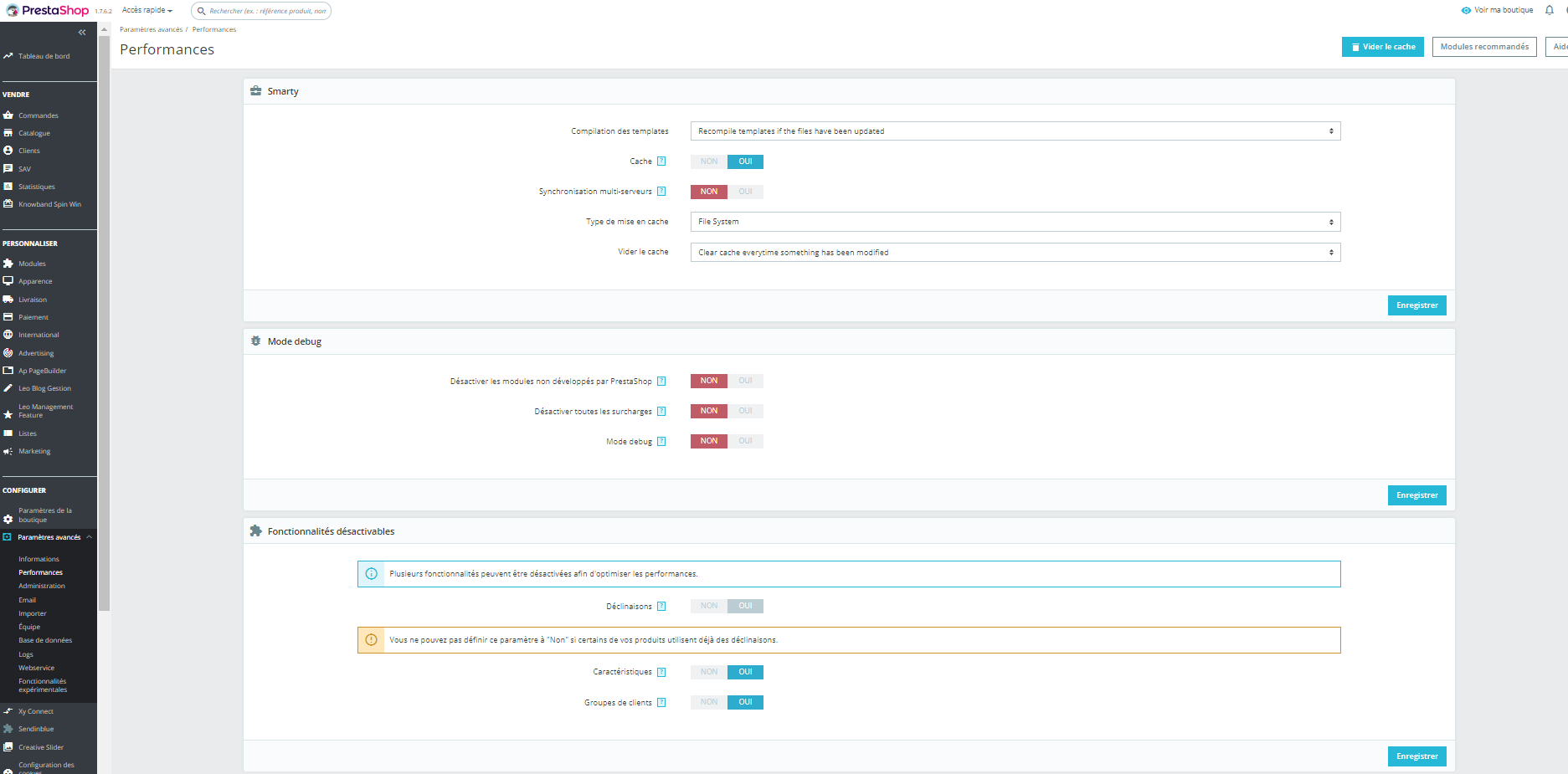
Task: Set Caractéristiques toggle to NON
Action: coord(709,672)
